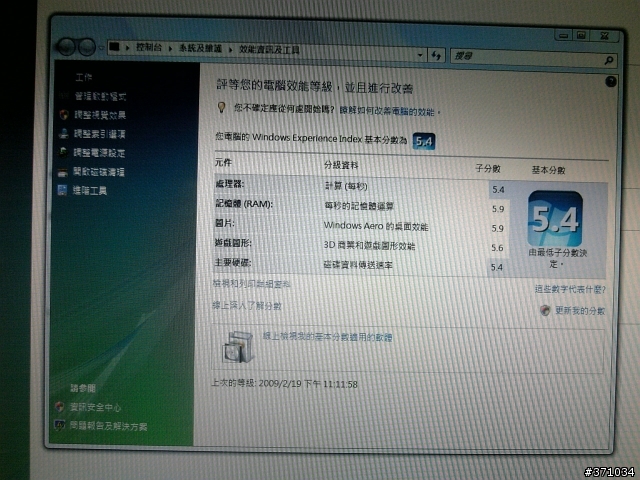The height and width of the screenshot is (480, 640).
Task: Open 線上檢視我的基本分數適用的軟體 link
Action: pyautogui.click(x=327, y=337)
